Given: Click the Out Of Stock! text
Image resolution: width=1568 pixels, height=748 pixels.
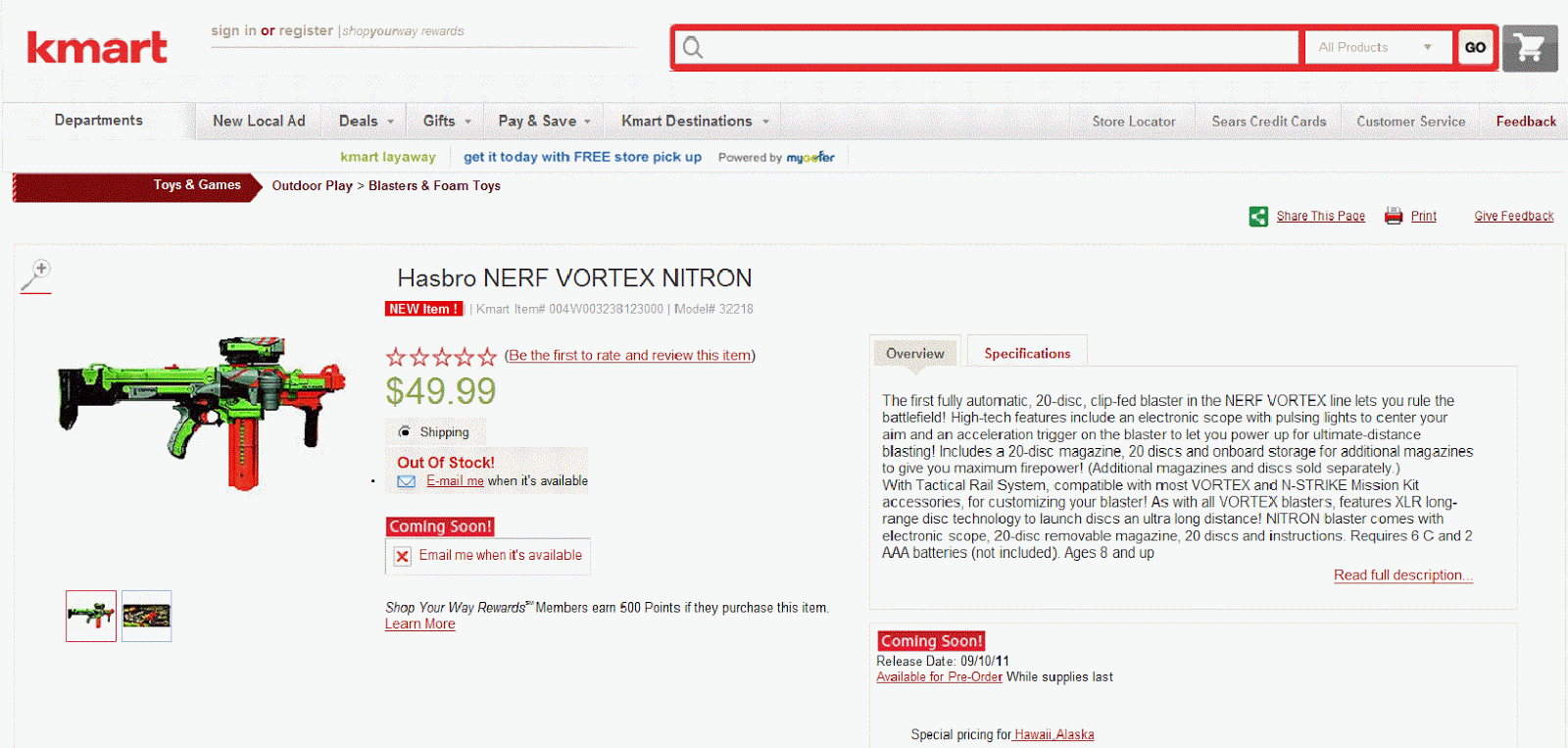Looking at the screenshot, I should pos(445,463).
